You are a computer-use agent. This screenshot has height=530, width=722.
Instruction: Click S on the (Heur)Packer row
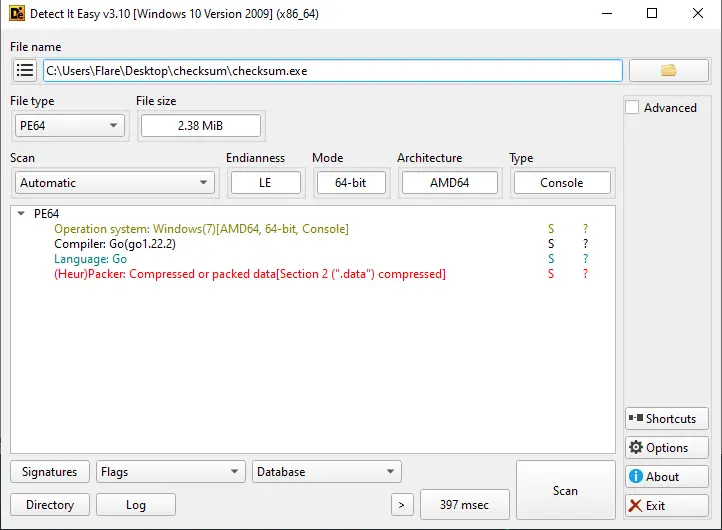[551, 274]
